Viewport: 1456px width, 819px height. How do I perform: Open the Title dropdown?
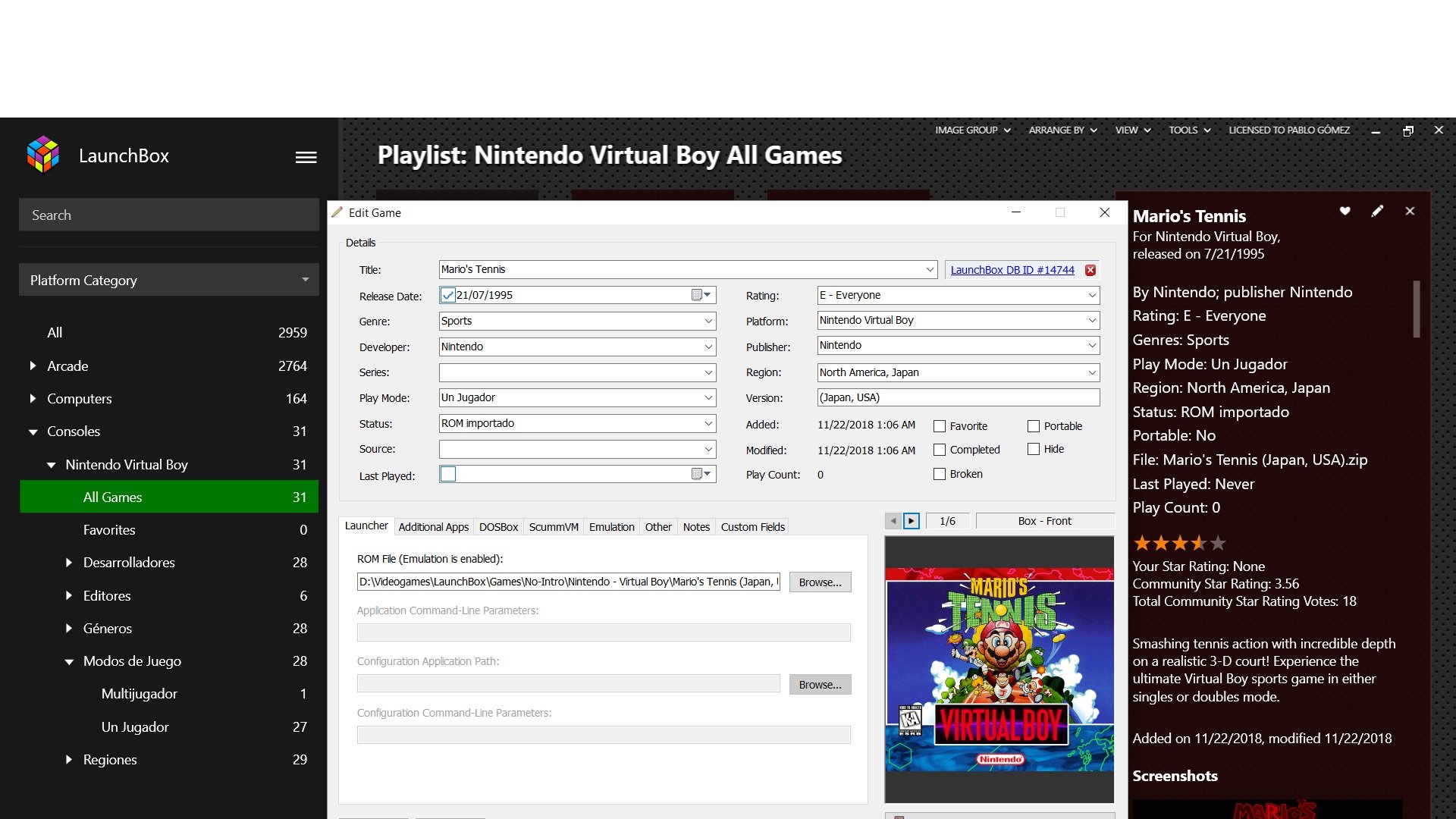(930, 269)
